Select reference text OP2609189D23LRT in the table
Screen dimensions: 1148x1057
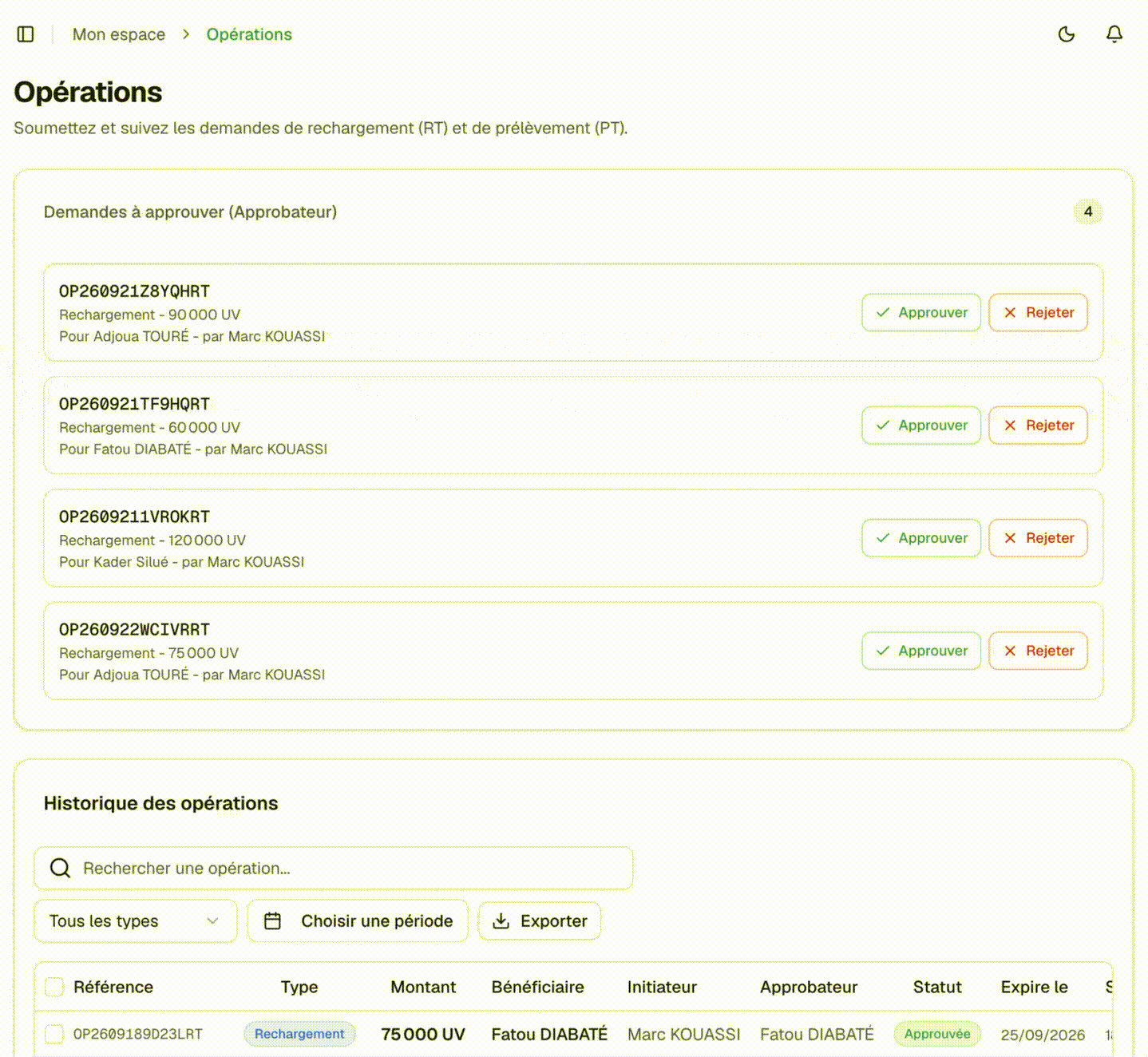click(x=138, y=1034)
